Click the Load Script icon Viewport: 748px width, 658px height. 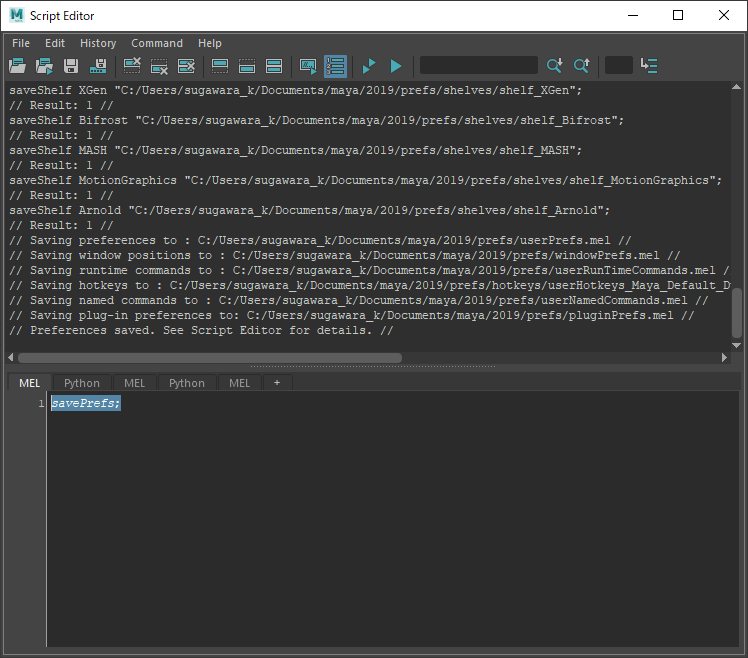pyautogui.click(x=17, y=66)
